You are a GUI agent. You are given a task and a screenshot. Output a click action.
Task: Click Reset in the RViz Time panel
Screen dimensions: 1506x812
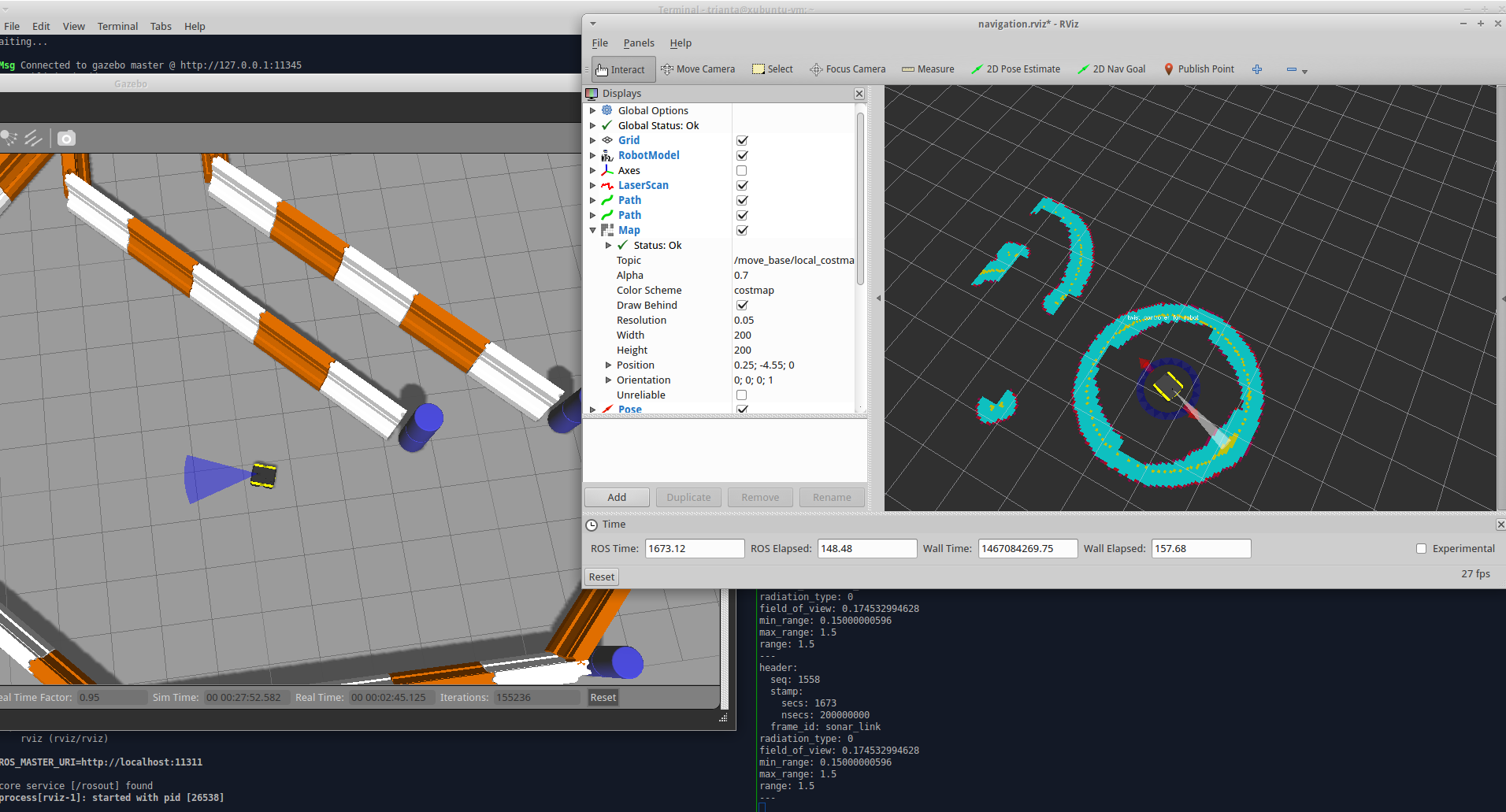pyautogui.click(x=602, y=577)
